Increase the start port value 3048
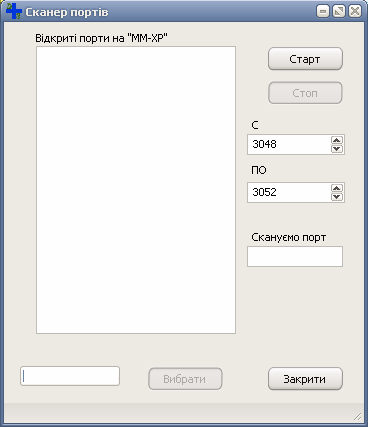Viewport: 368px width, 427px height. click(337, 140)
